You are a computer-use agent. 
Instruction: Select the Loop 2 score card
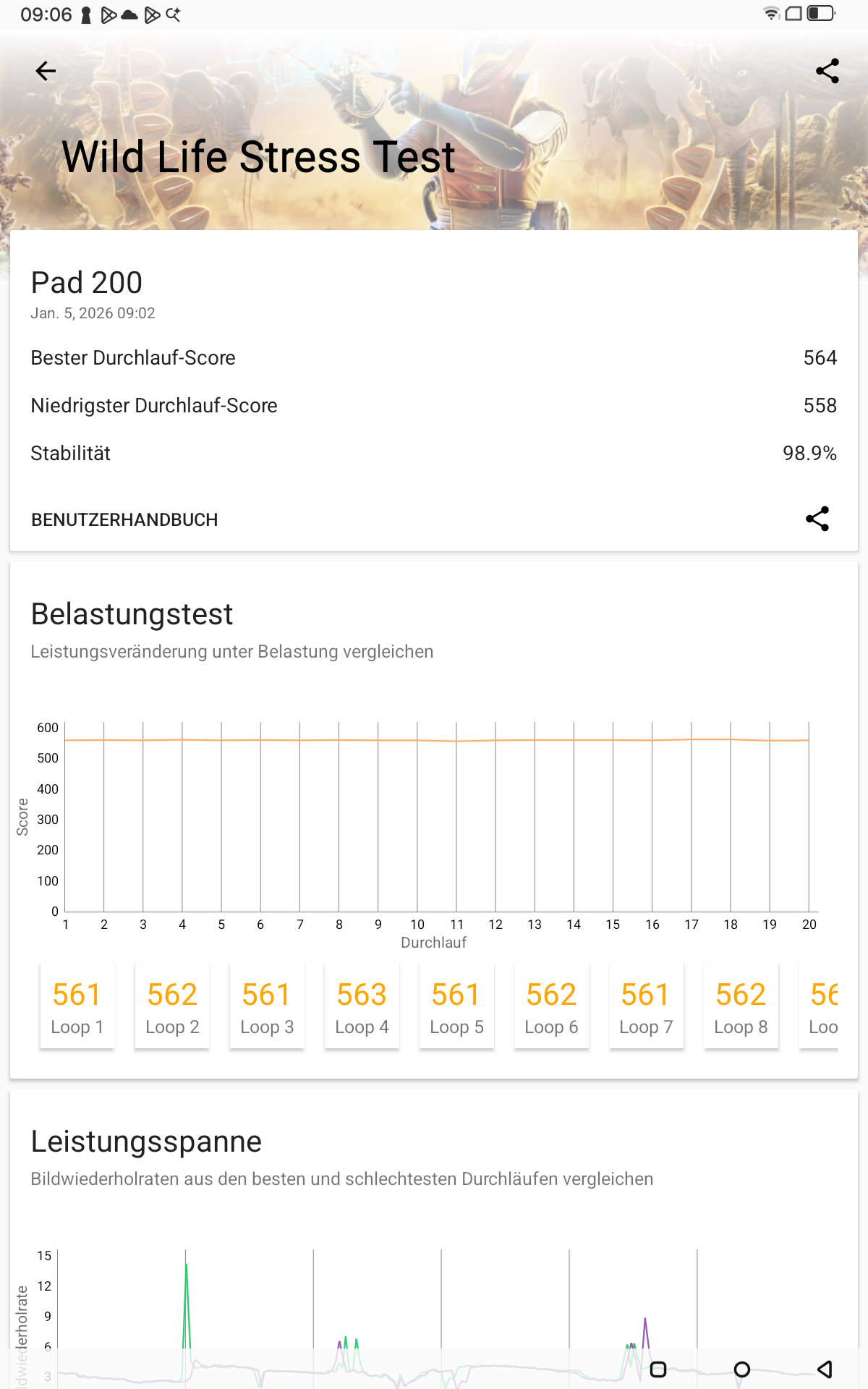(x=172, y=1006)
